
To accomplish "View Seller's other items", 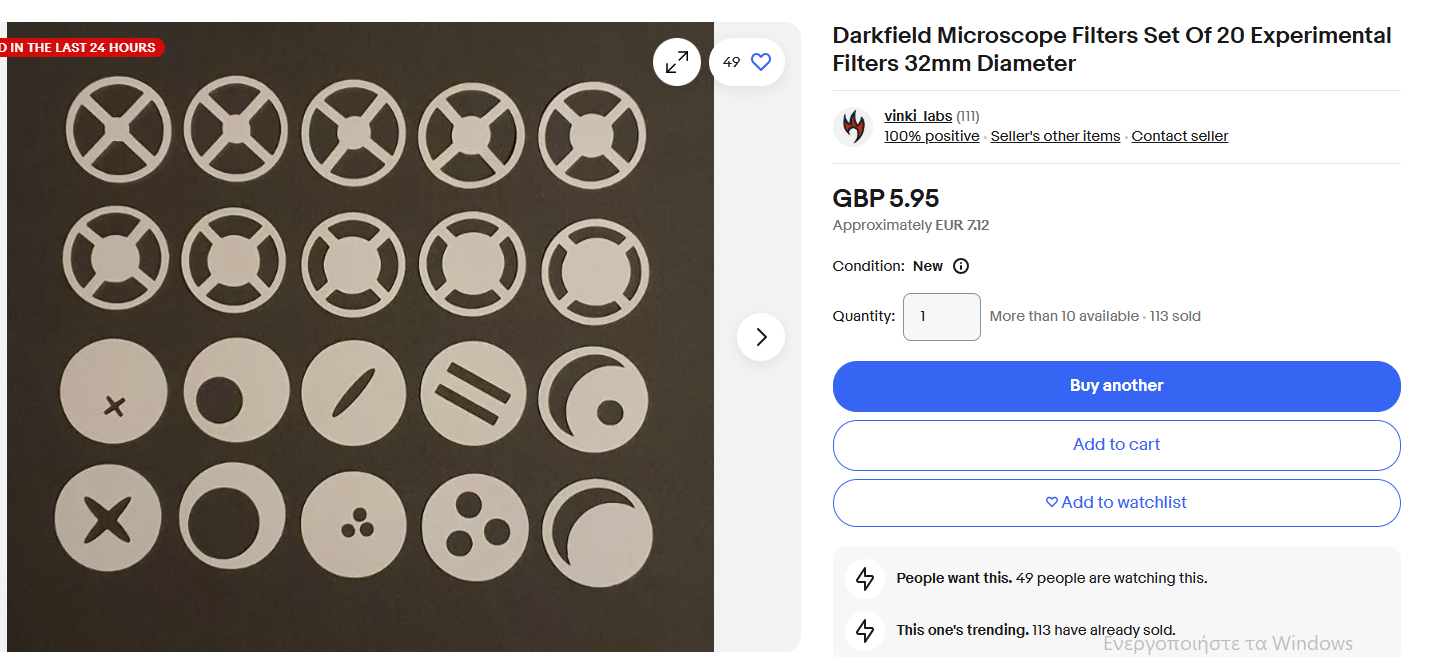I will click(1055, 136).
